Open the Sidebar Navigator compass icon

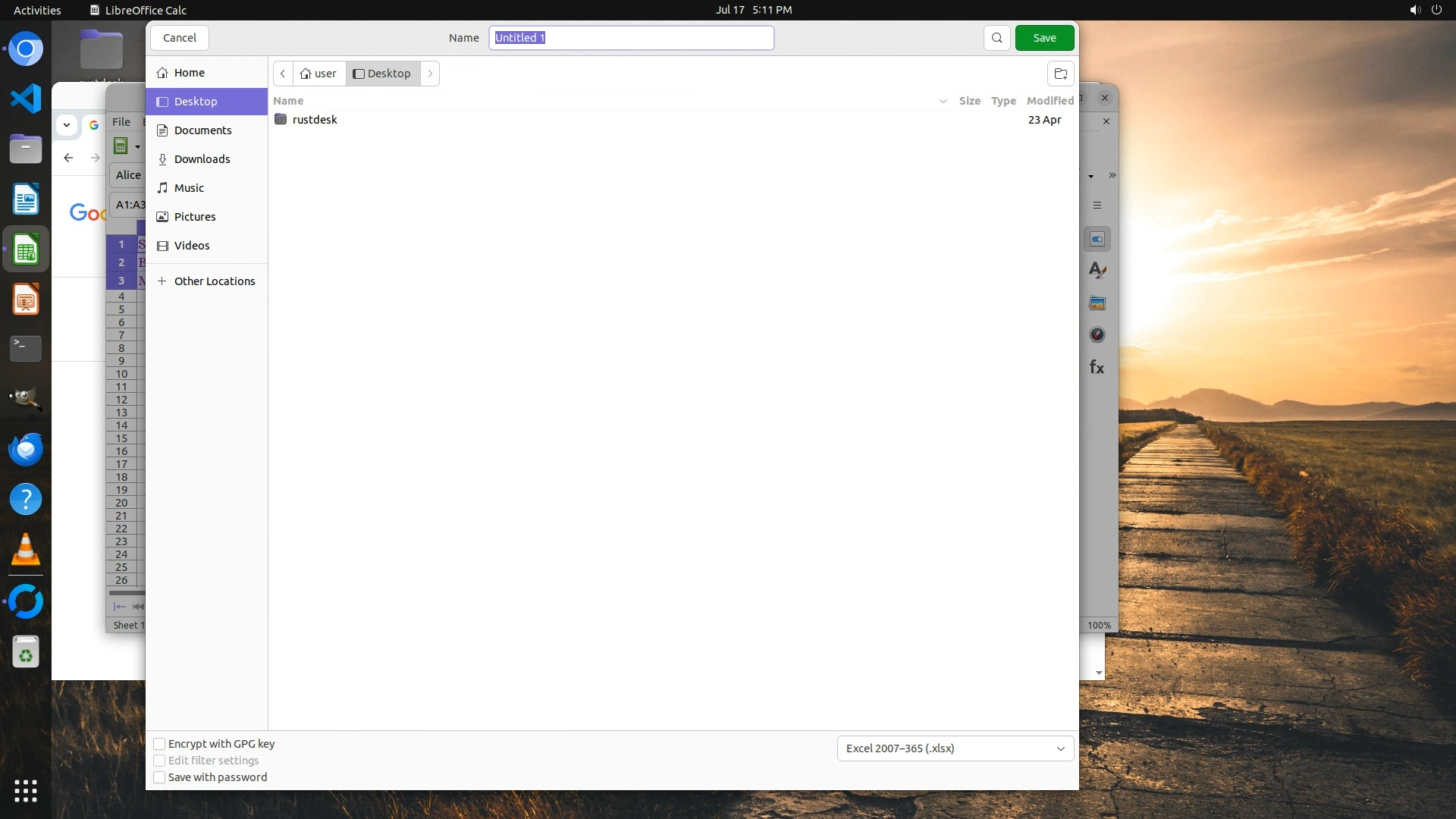coord(1097,334)
